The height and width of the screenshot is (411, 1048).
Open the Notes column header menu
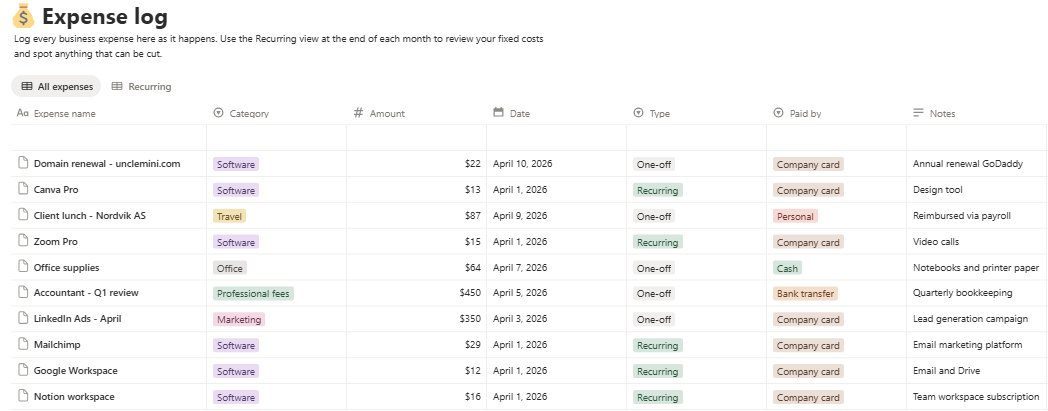(976, 113)
